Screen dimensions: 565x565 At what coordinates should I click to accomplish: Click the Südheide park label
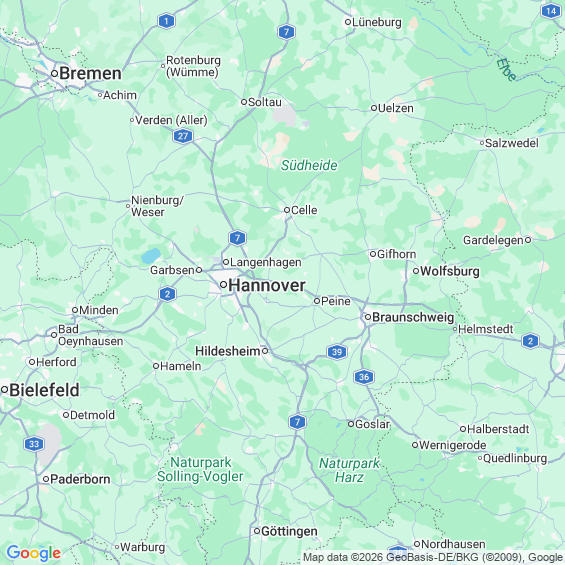309,165
